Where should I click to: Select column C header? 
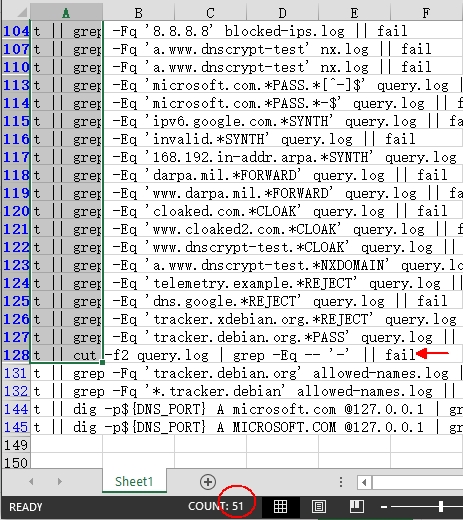click(x=210, y=13)
